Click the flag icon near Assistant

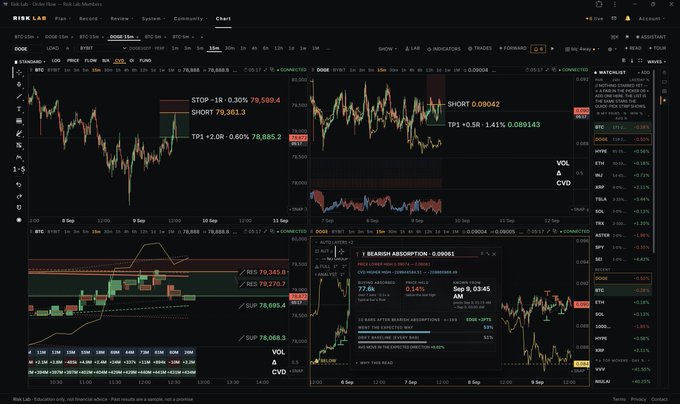tap(627, 37)
